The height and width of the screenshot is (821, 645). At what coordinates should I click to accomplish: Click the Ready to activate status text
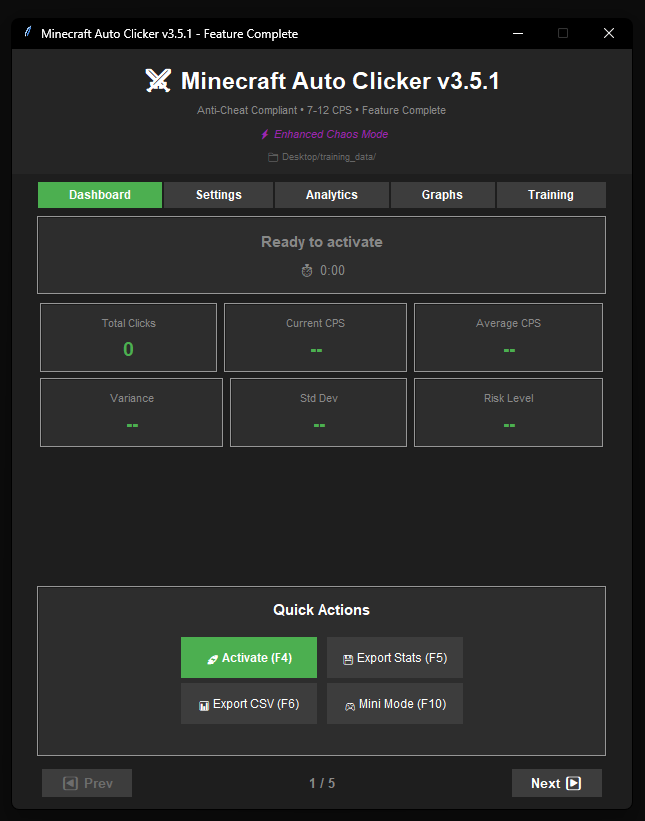coord(322,242)
